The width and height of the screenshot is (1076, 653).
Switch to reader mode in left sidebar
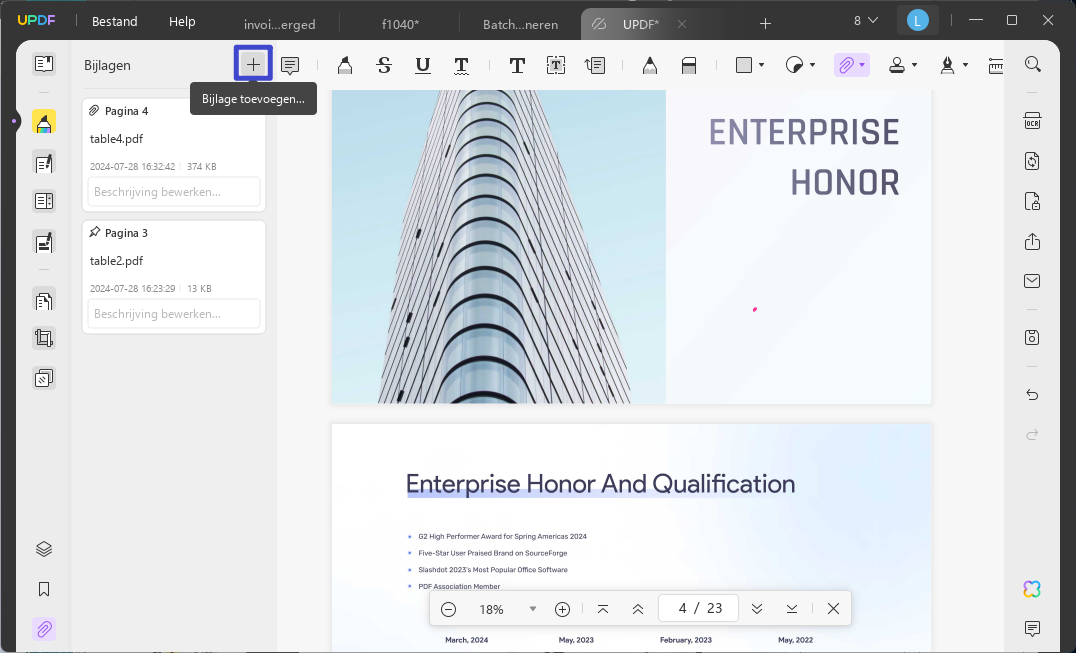(x=44, y=64)
